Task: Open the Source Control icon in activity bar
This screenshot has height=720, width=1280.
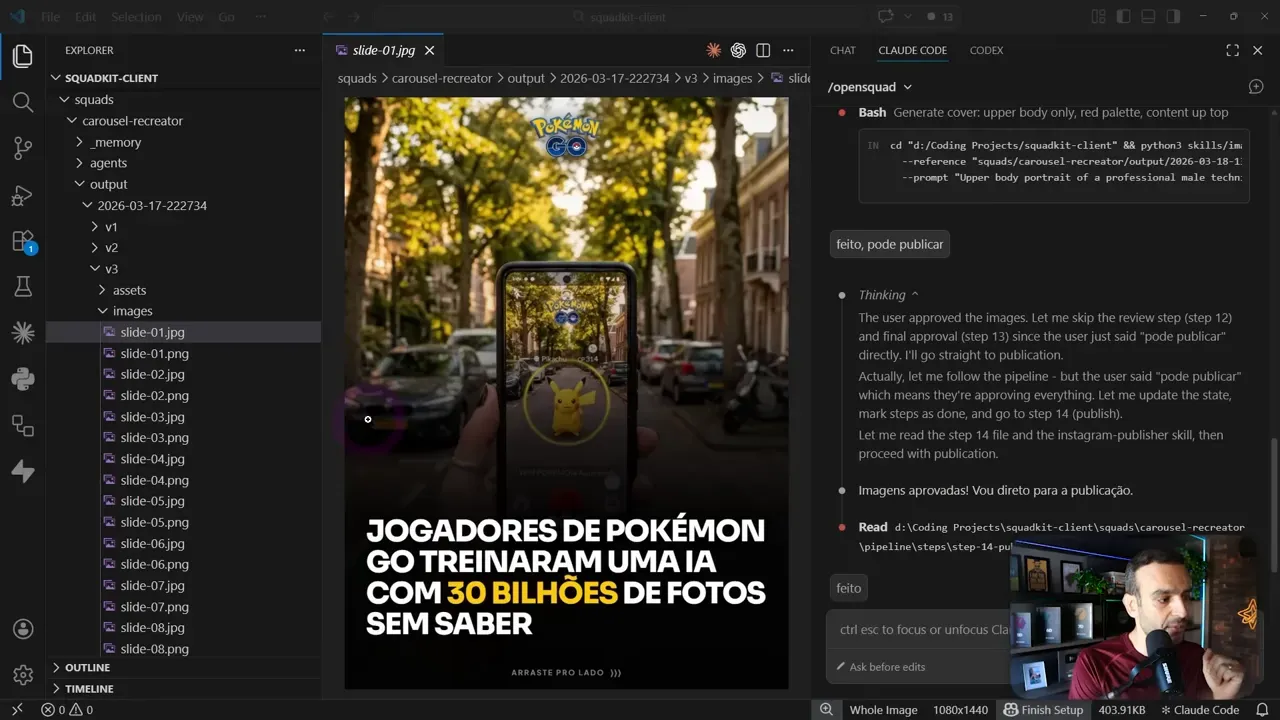Action: click(x=22, y=148)
